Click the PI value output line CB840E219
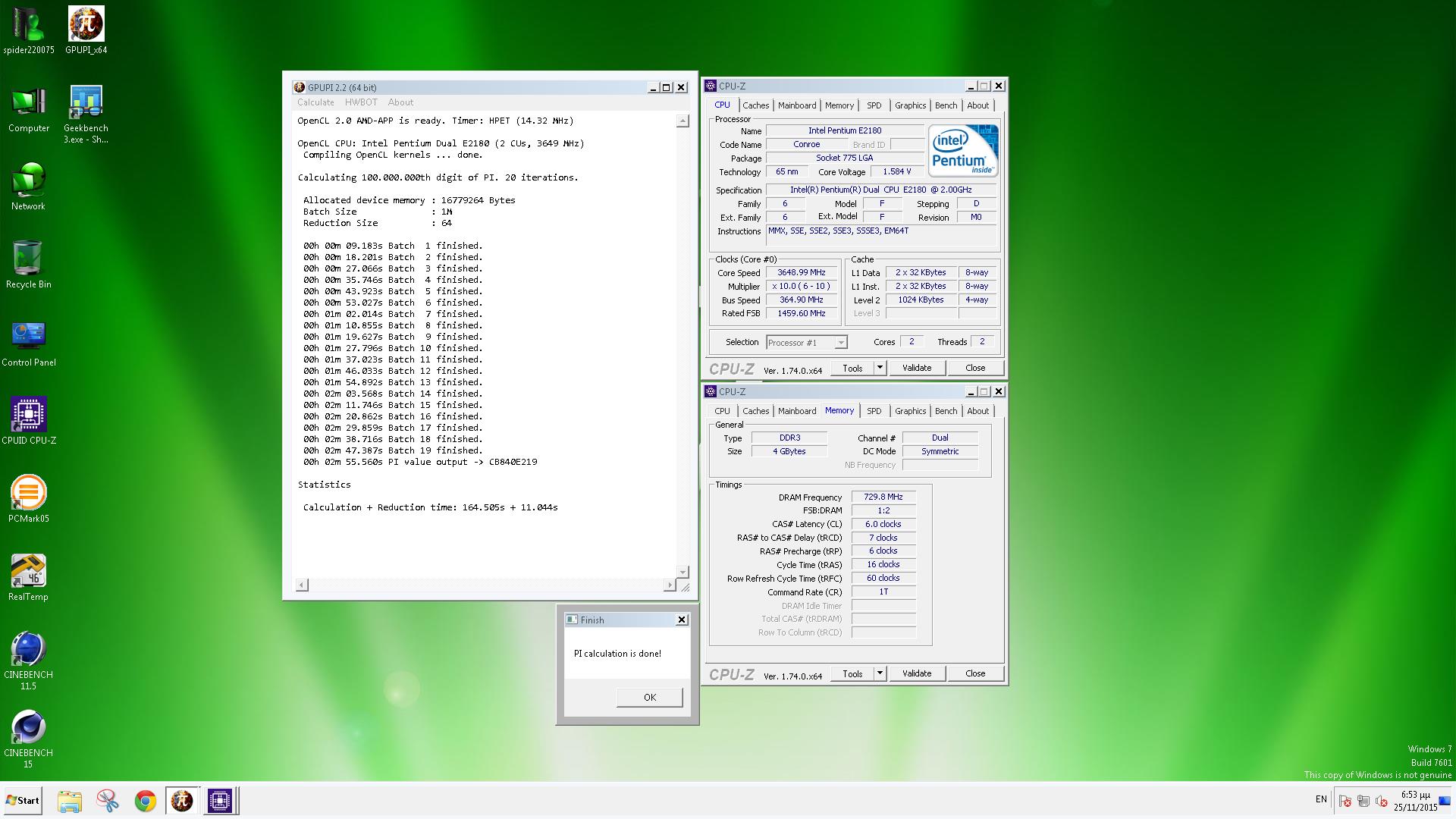1456x819 pixels. pos(420,462)
